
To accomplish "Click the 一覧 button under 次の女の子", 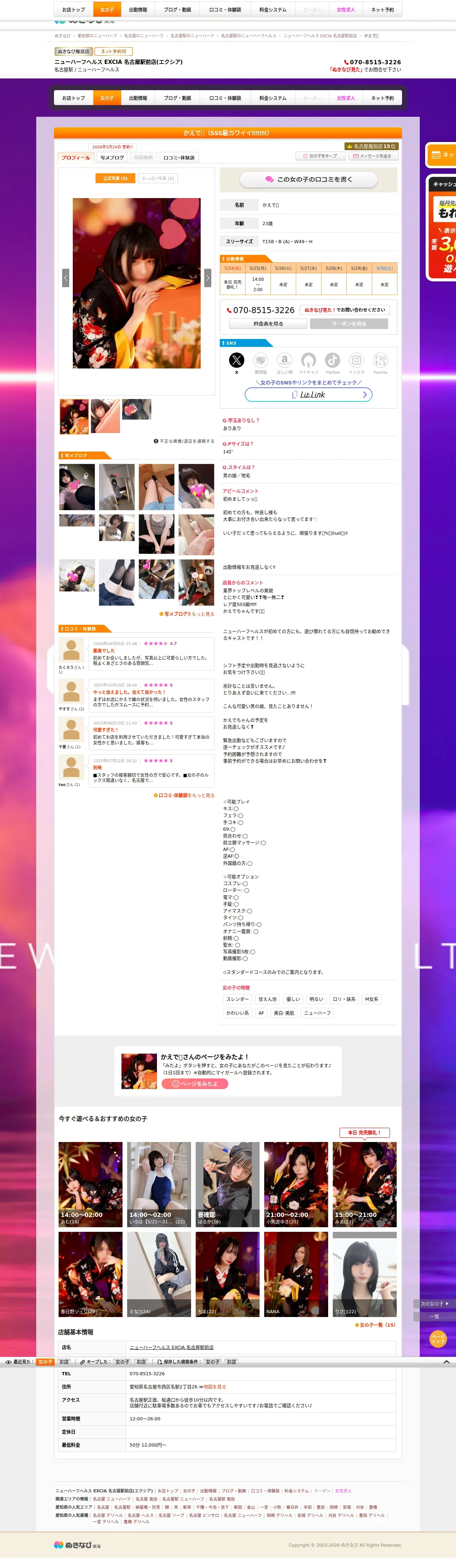I will [x=435, y=1316].
